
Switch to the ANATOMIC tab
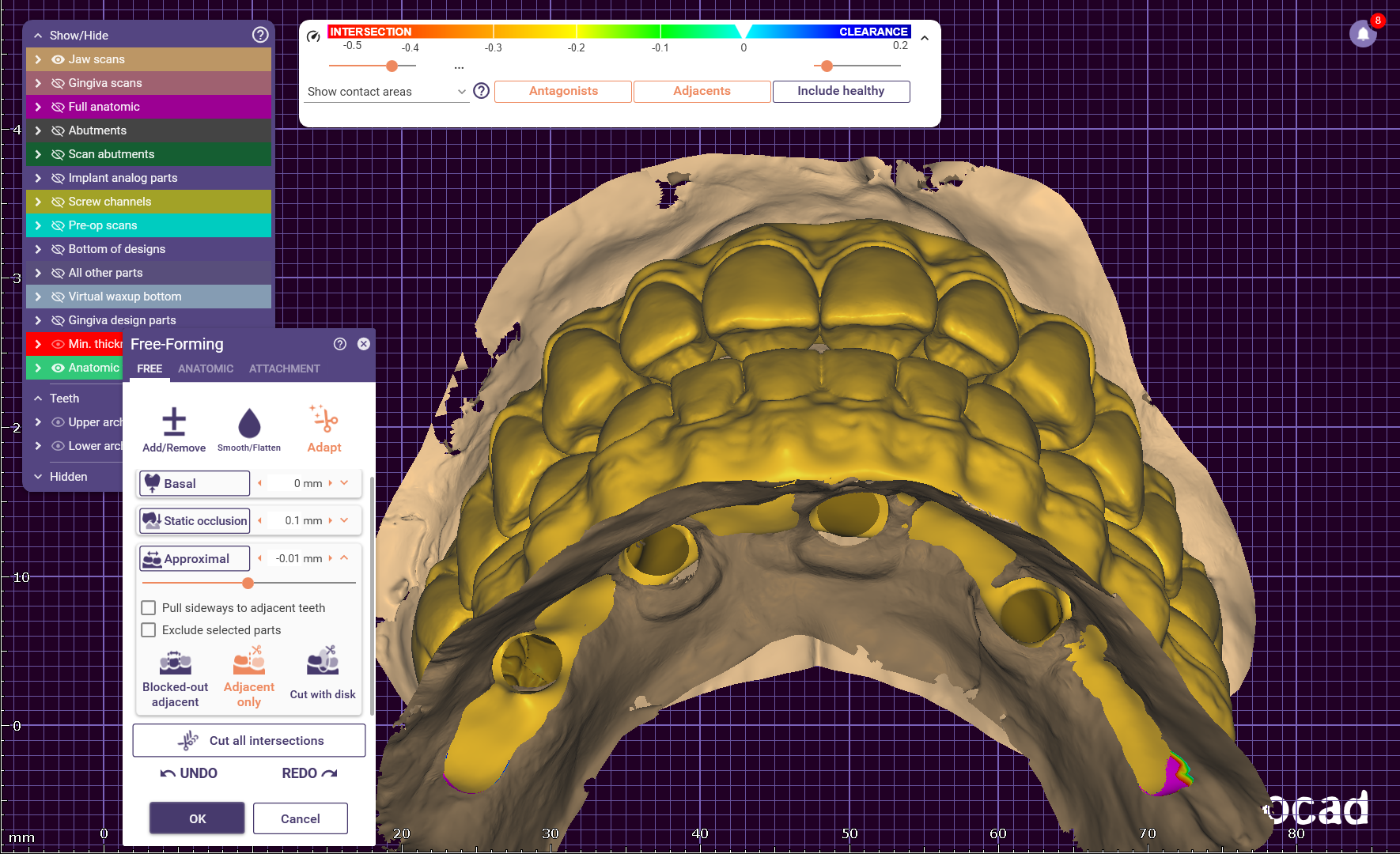[x=206, y=368]
